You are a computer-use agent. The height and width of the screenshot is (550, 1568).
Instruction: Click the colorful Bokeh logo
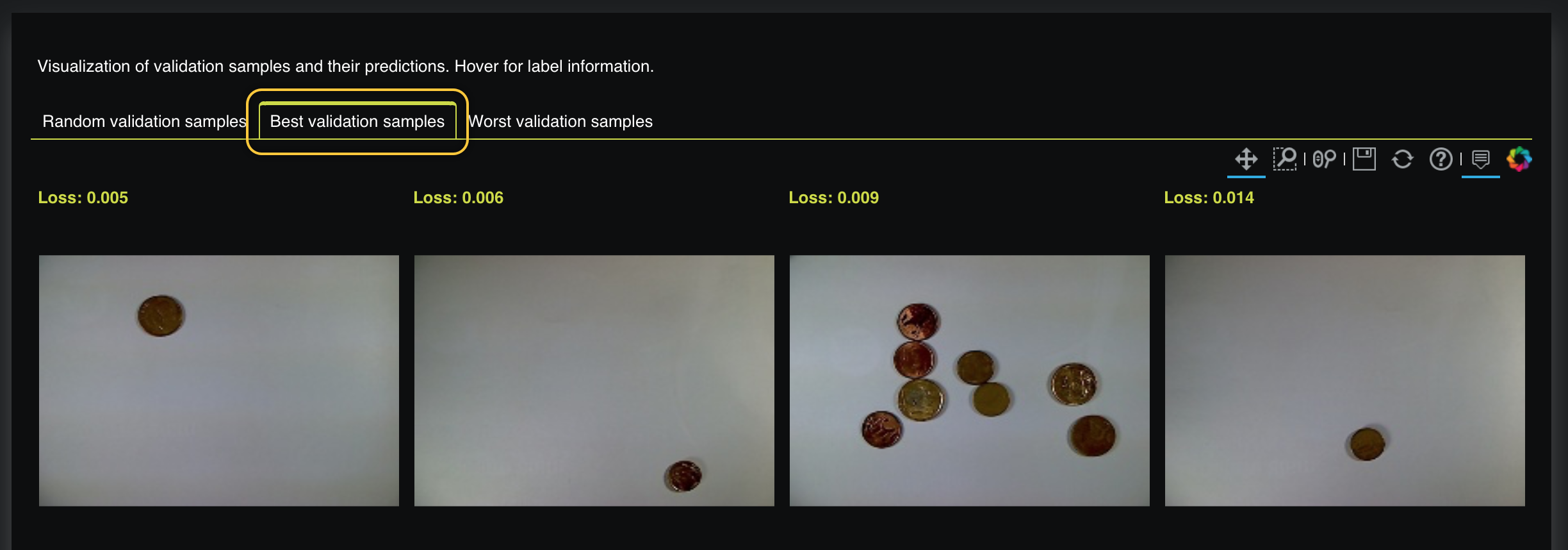click(1519, 159)
